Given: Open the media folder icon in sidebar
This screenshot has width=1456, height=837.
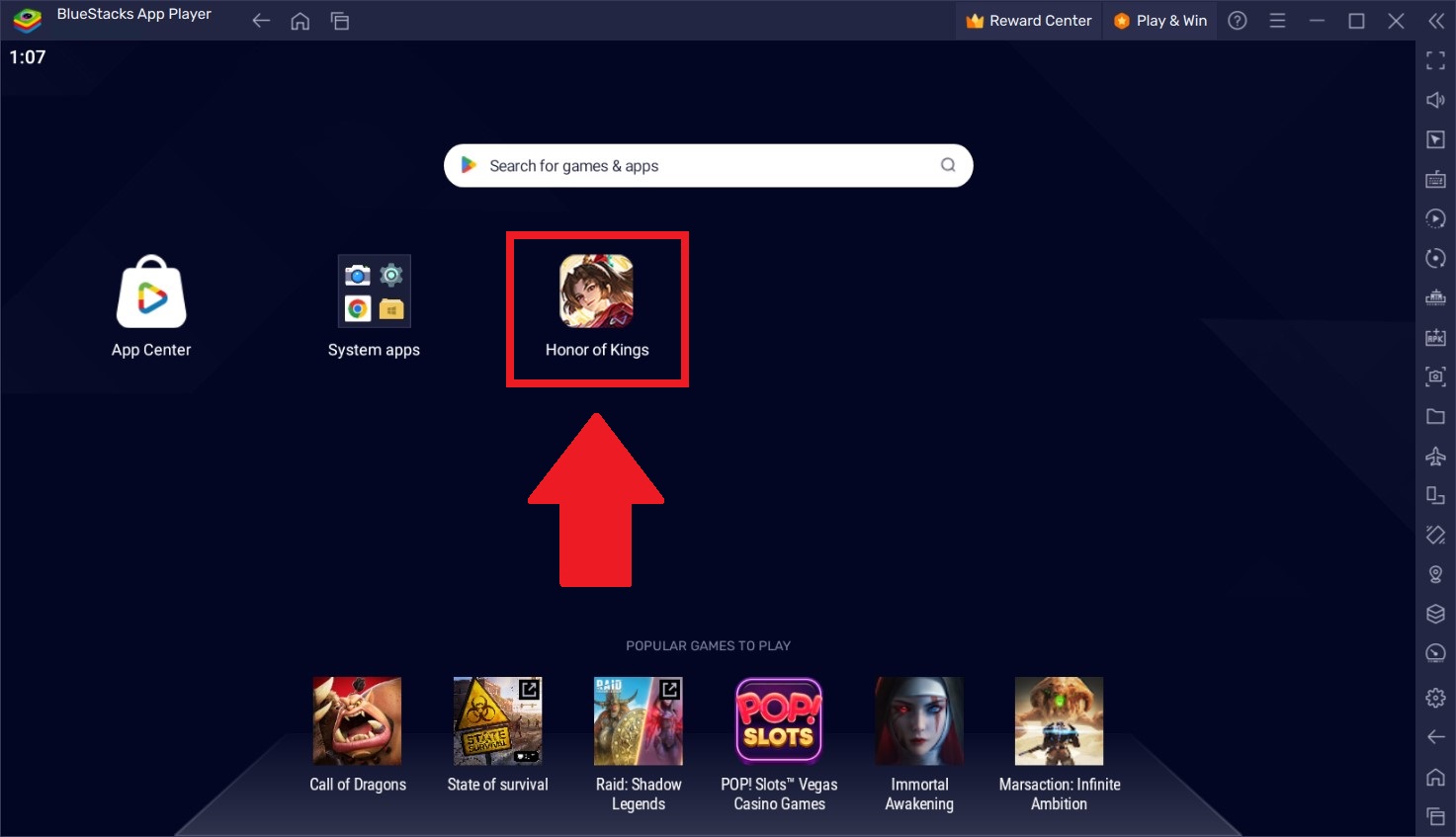Looking at the screenshot, I should pos(1435,416).
